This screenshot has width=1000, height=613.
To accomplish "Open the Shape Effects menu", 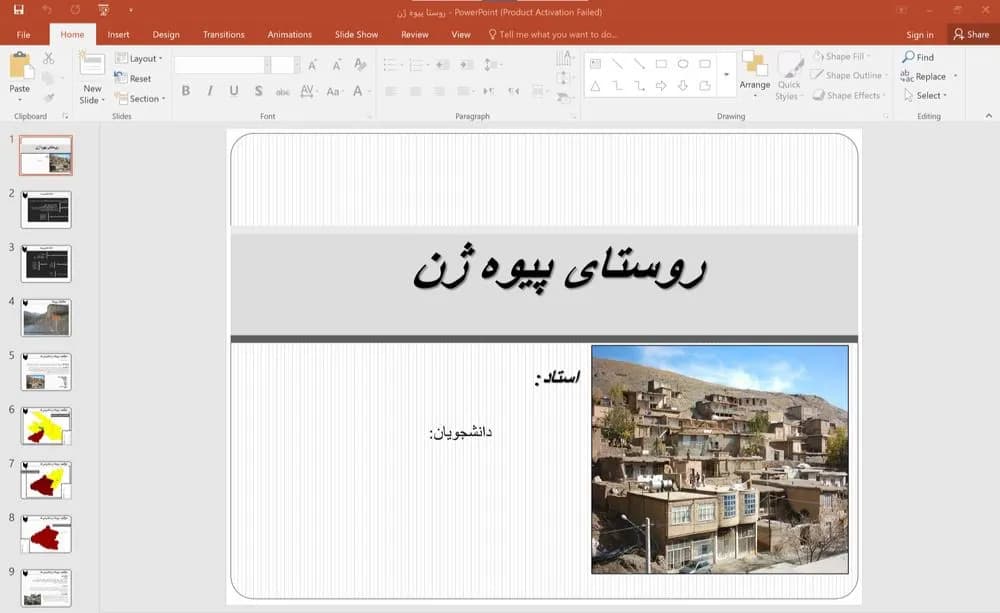I will tap(849, 95).
